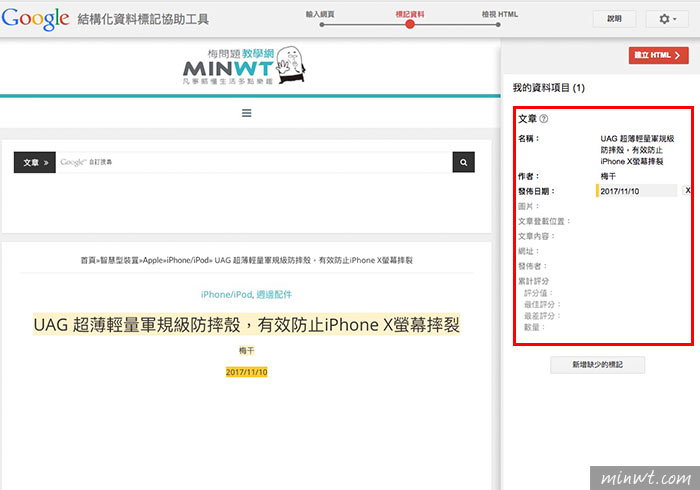The height and width of the screenshot is (490, 700).
Task: Click the Apple breadcrumb link
Action: click(x=153, y=260)
